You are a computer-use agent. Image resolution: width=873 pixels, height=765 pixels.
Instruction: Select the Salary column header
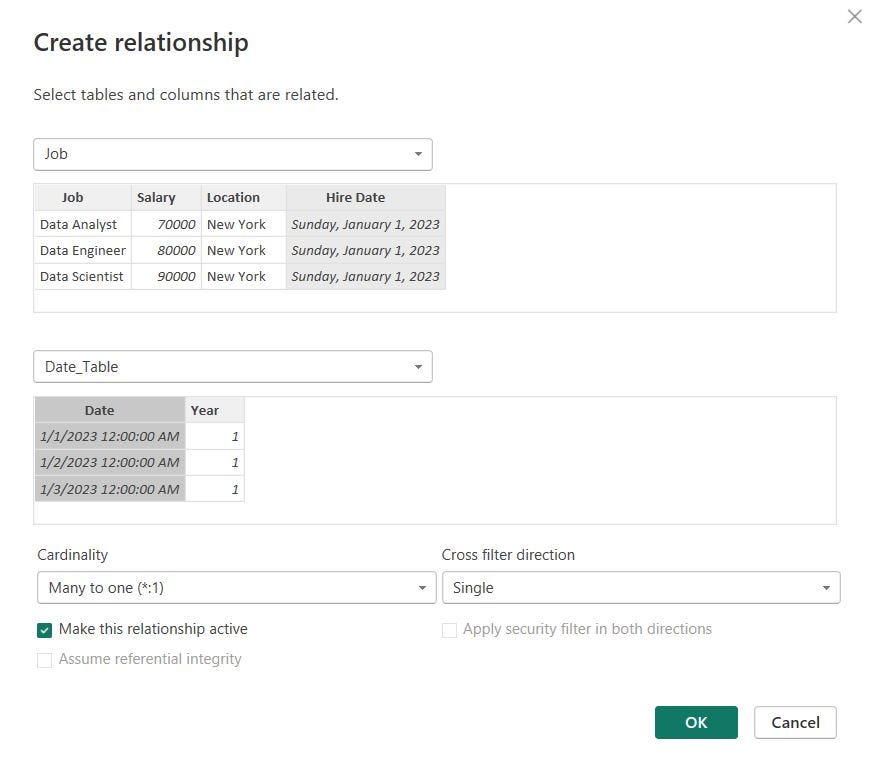[166, 198]
